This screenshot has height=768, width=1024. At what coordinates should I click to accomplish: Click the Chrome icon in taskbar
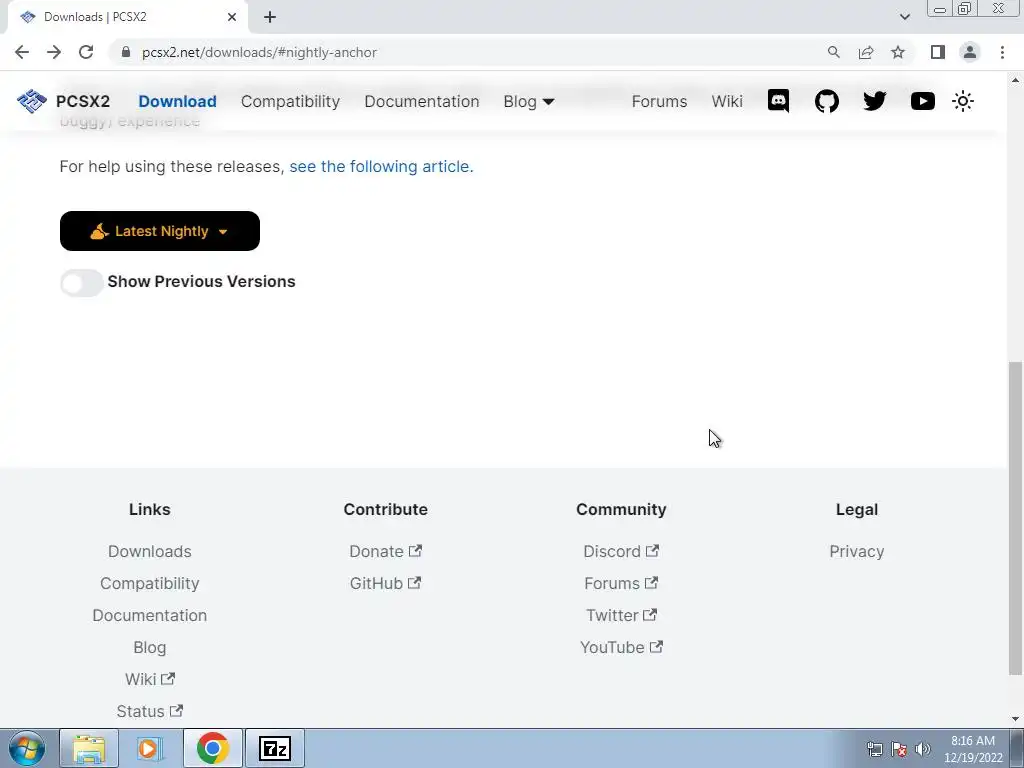[x=212, y=748]
